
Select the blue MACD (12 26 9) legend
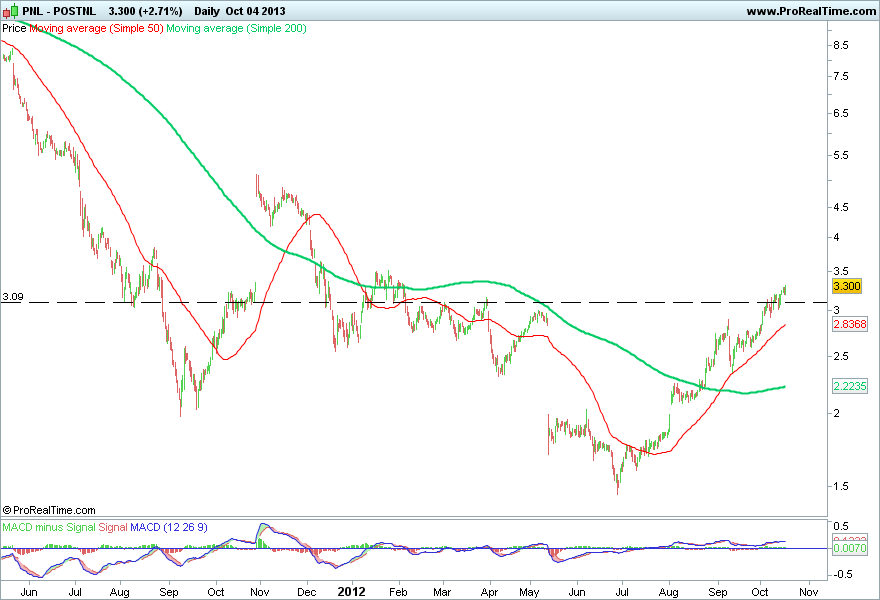169,528
